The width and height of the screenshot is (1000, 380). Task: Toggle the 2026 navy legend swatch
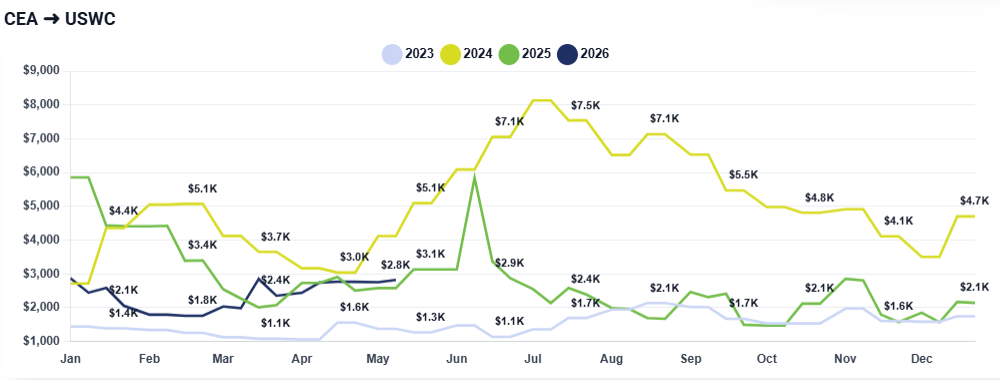567,54
